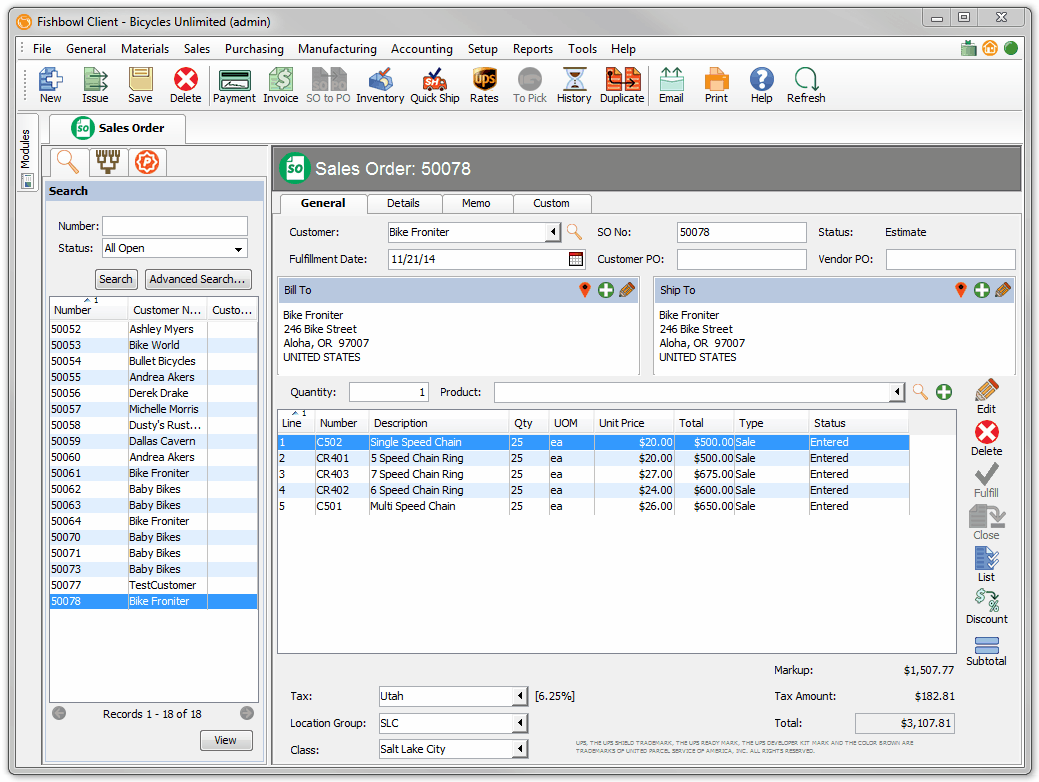This screenshot has width=1039, height=782.
Task: Add a Discount line
Action: (987, 606)
